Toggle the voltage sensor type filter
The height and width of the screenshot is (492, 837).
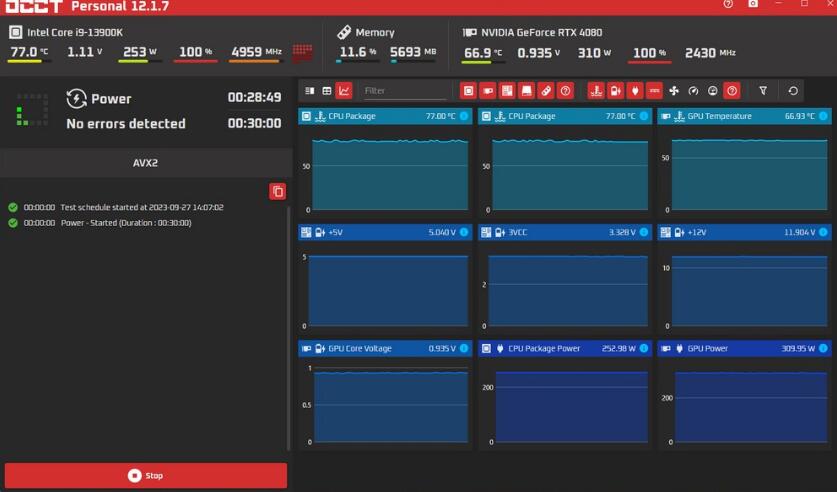615,91
